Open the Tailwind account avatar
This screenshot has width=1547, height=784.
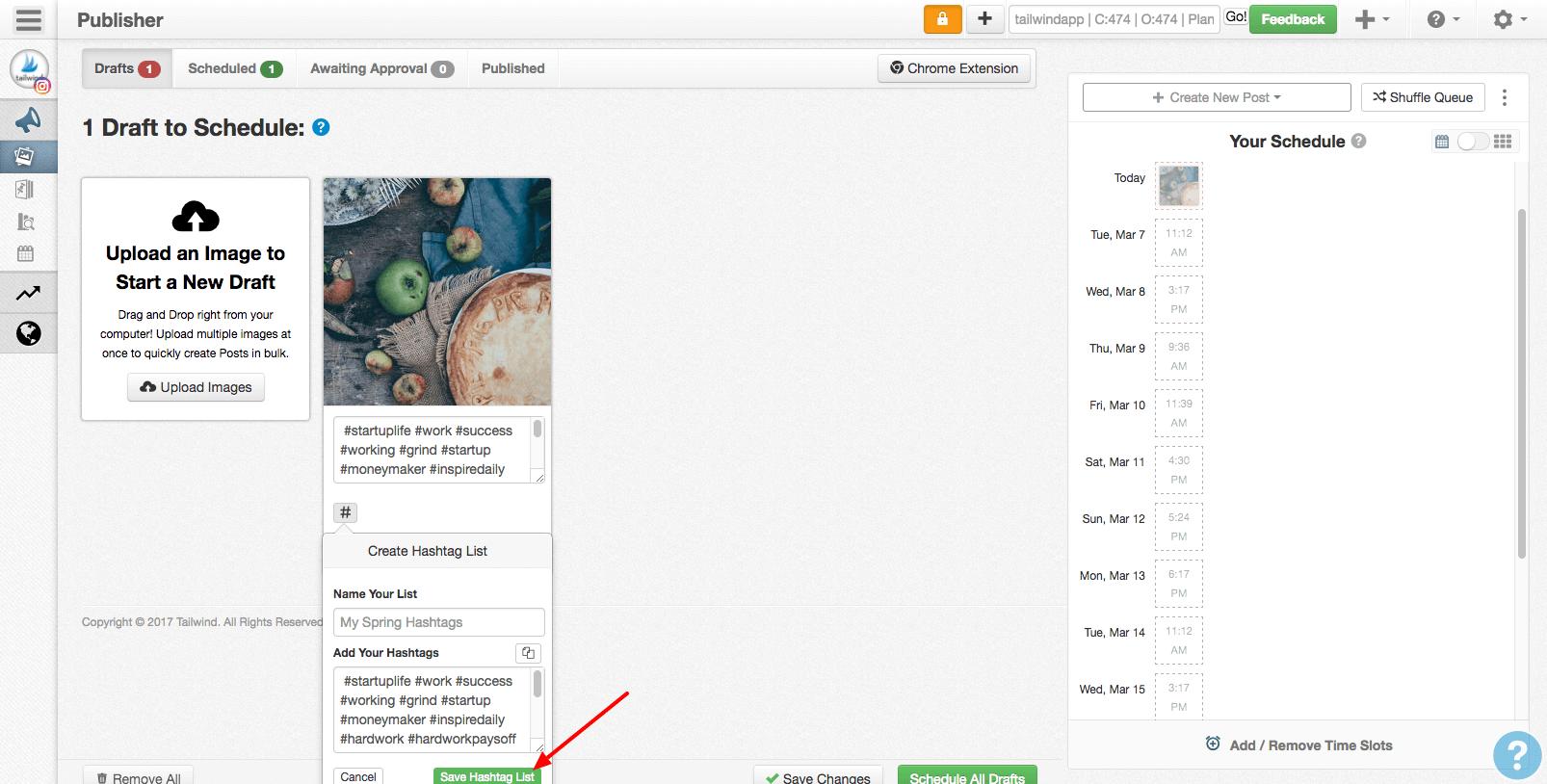29,70
